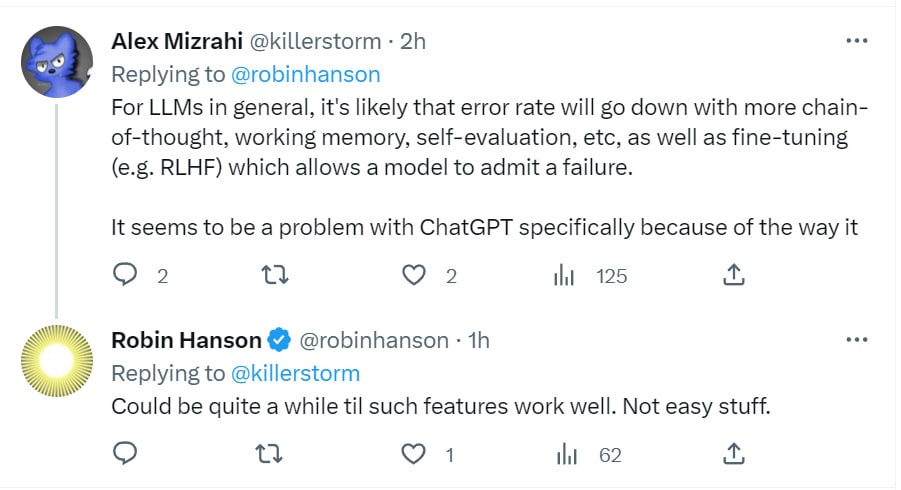
Task: Like Robin Hanson's tweet
Action: pos(413,454)
